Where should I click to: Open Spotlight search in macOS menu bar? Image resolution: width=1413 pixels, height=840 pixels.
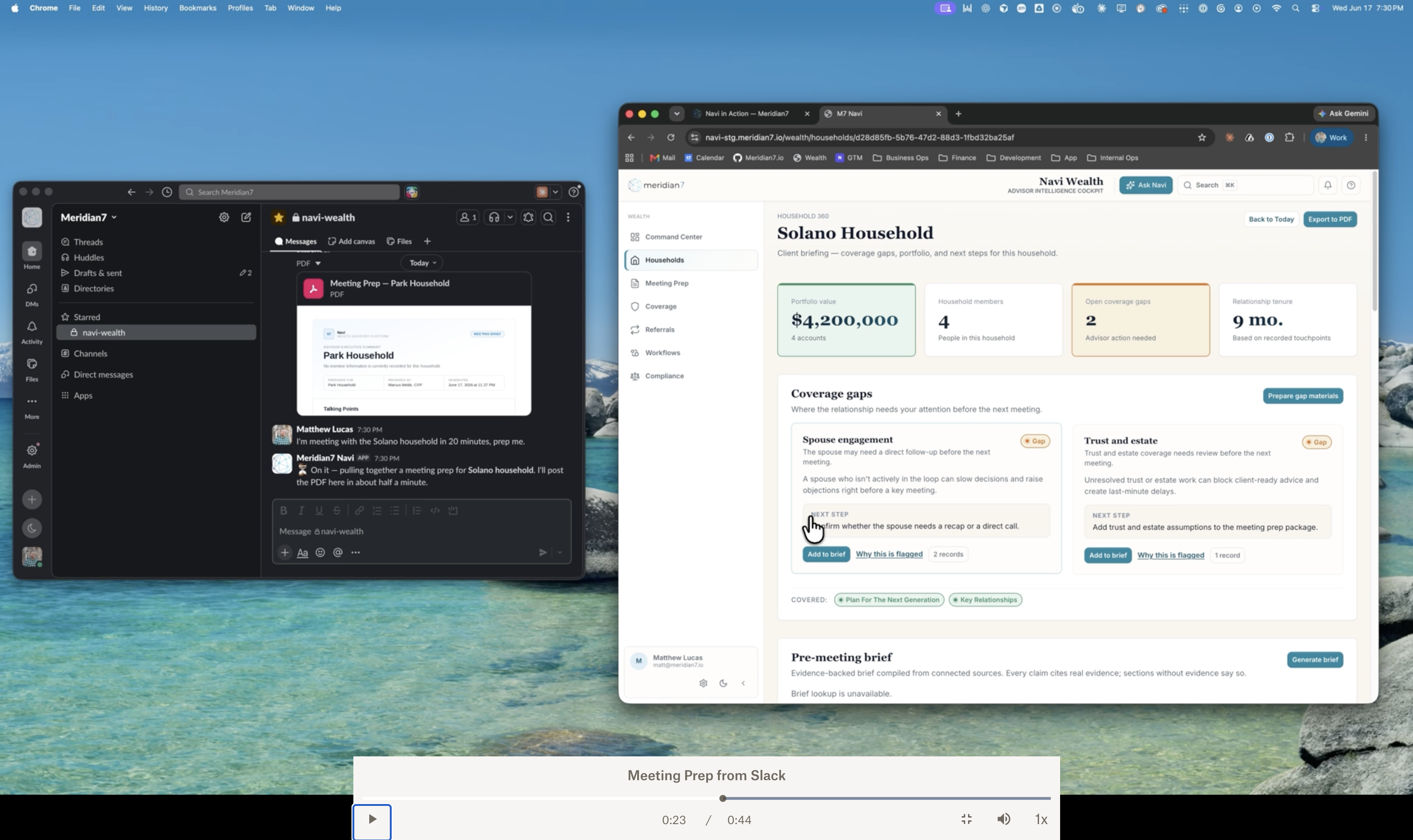point(1296,8)
